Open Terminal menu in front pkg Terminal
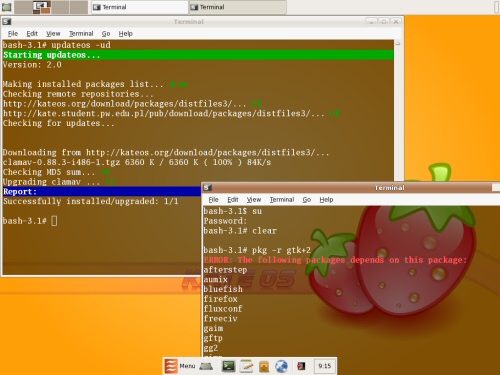The image size is (500, 375). tap(282, 200)
